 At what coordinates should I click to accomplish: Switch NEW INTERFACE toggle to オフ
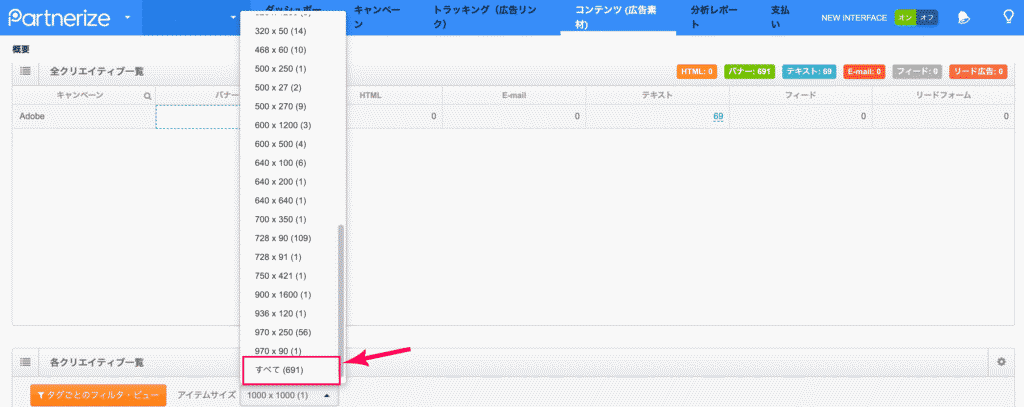pos(926,18)
